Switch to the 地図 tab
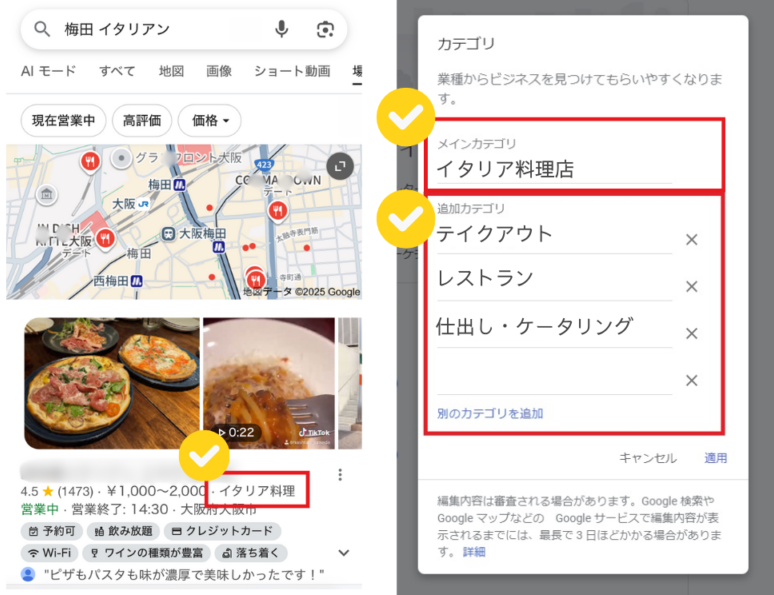This screenshot has height=595, width=774. 171,71
